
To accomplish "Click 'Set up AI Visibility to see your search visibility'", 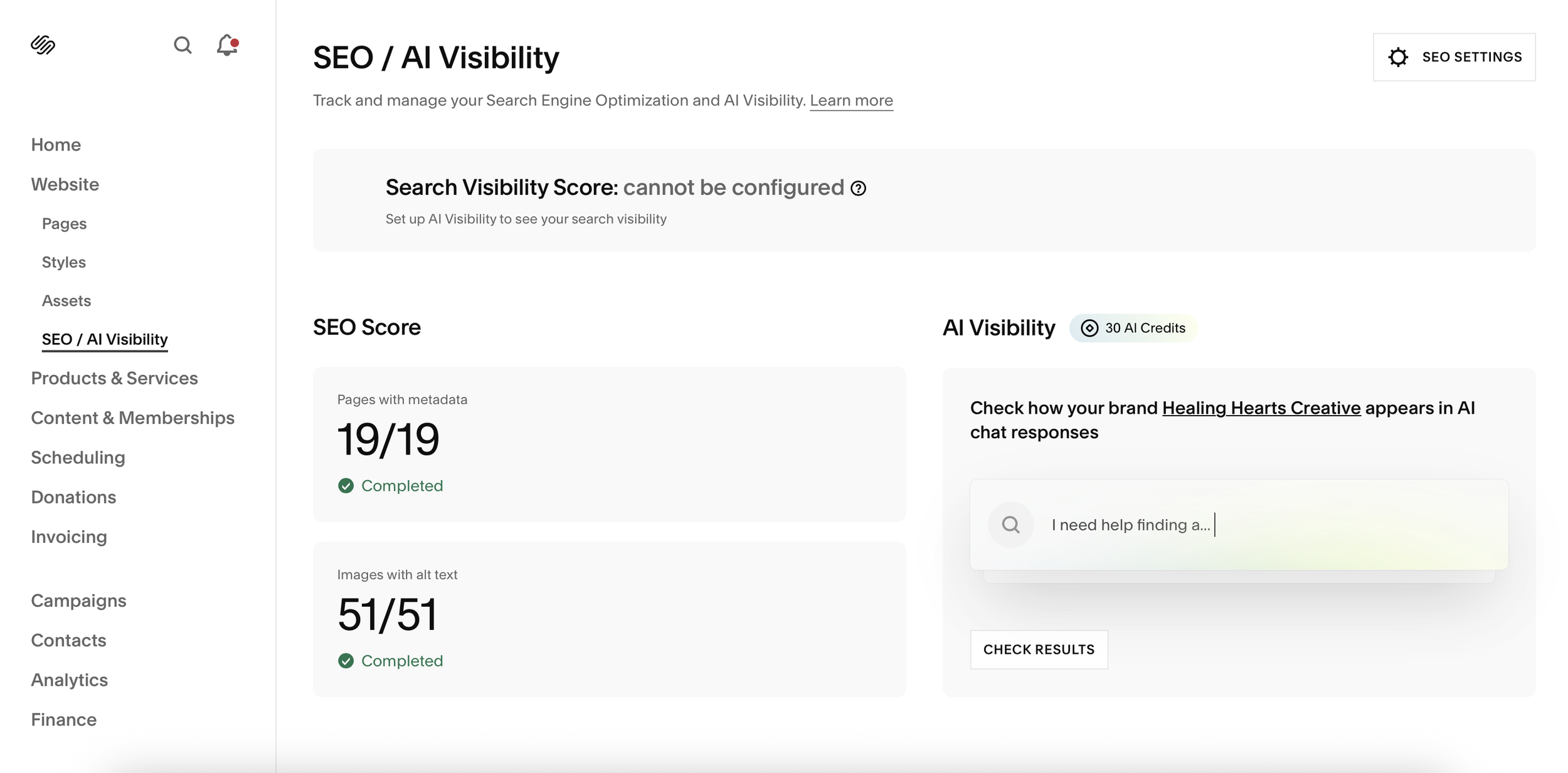I will click(x=526, y=219).
